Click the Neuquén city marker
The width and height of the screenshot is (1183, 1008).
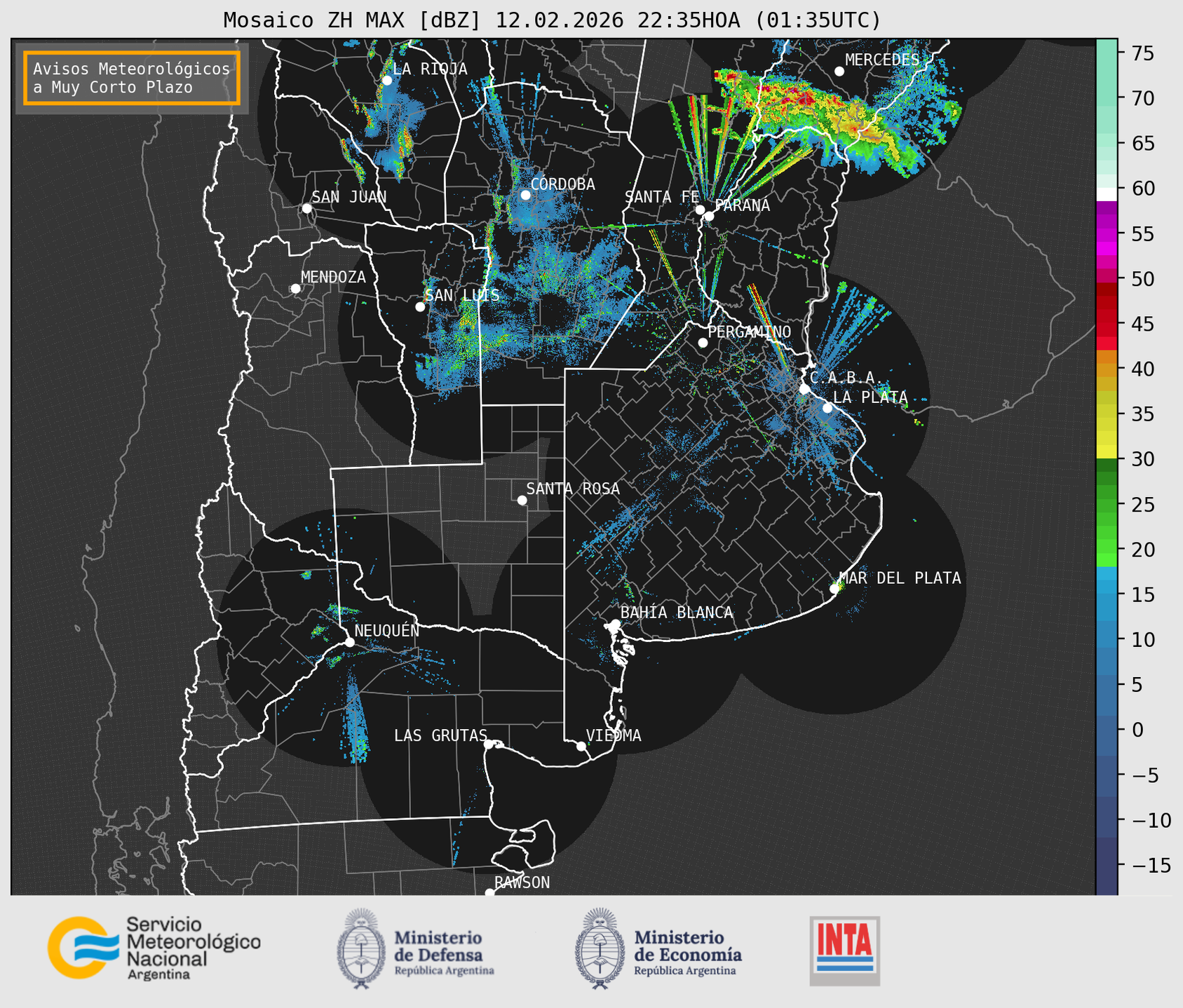tap(349, 642)
